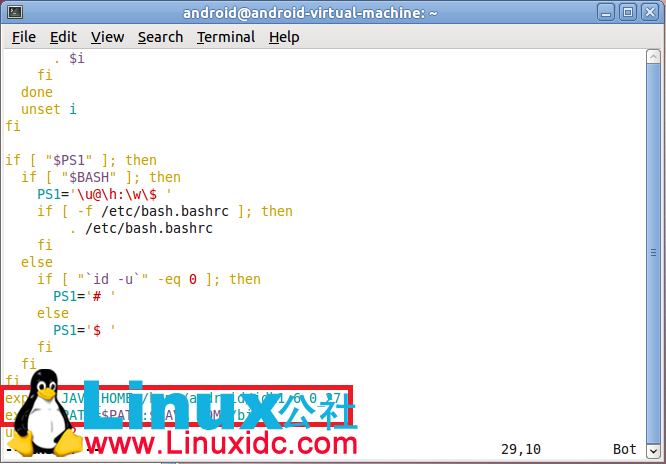
Task: Open the File menu
Action: pos(23,37)
